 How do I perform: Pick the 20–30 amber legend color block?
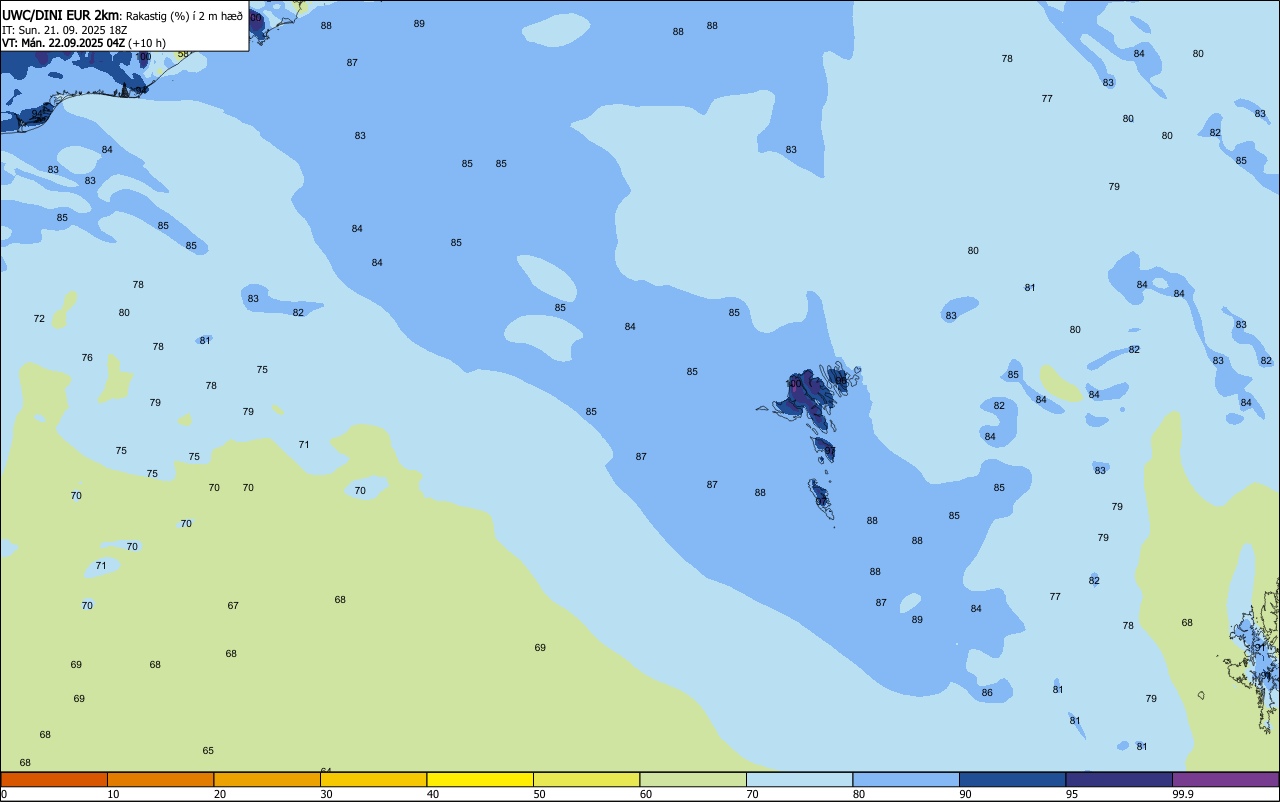click(x=267, y=779)
